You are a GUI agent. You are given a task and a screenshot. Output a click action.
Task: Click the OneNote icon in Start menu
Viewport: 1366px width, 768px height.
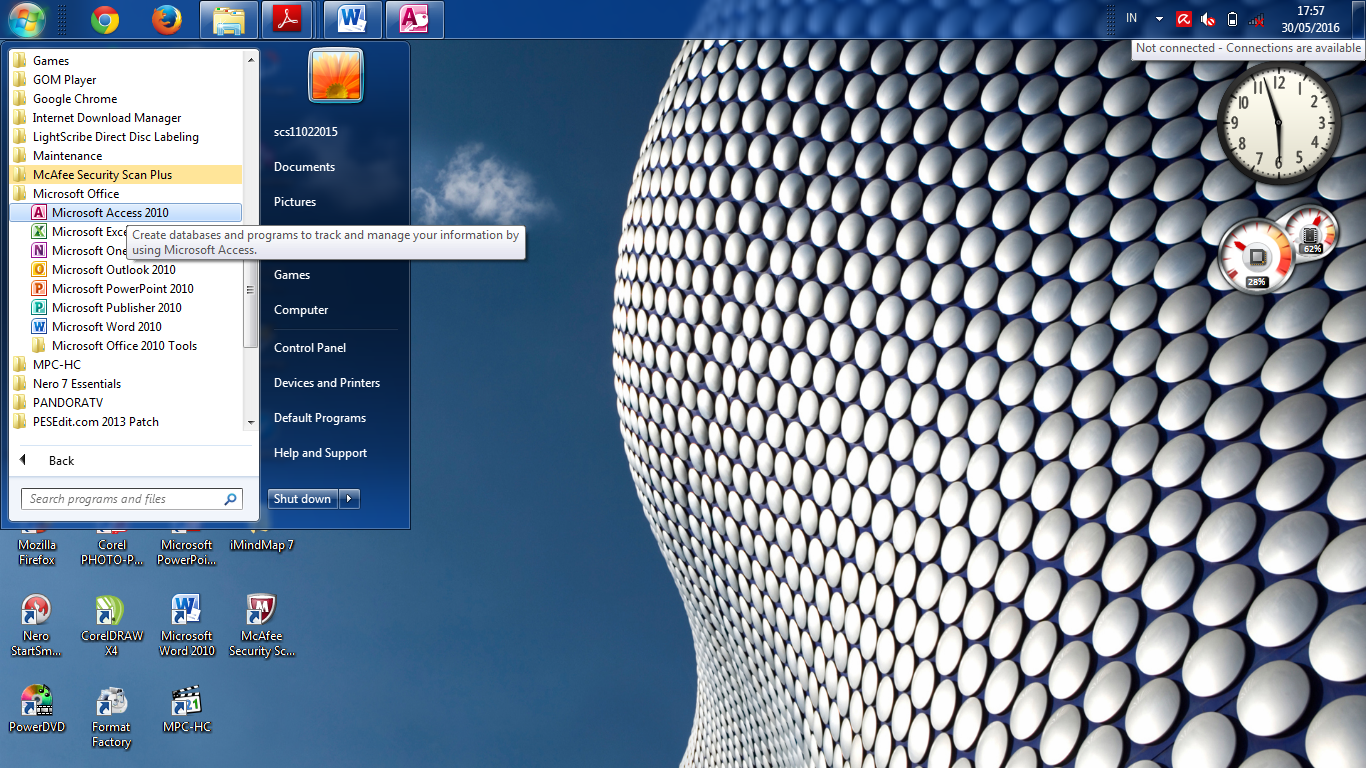pos(39,250)
